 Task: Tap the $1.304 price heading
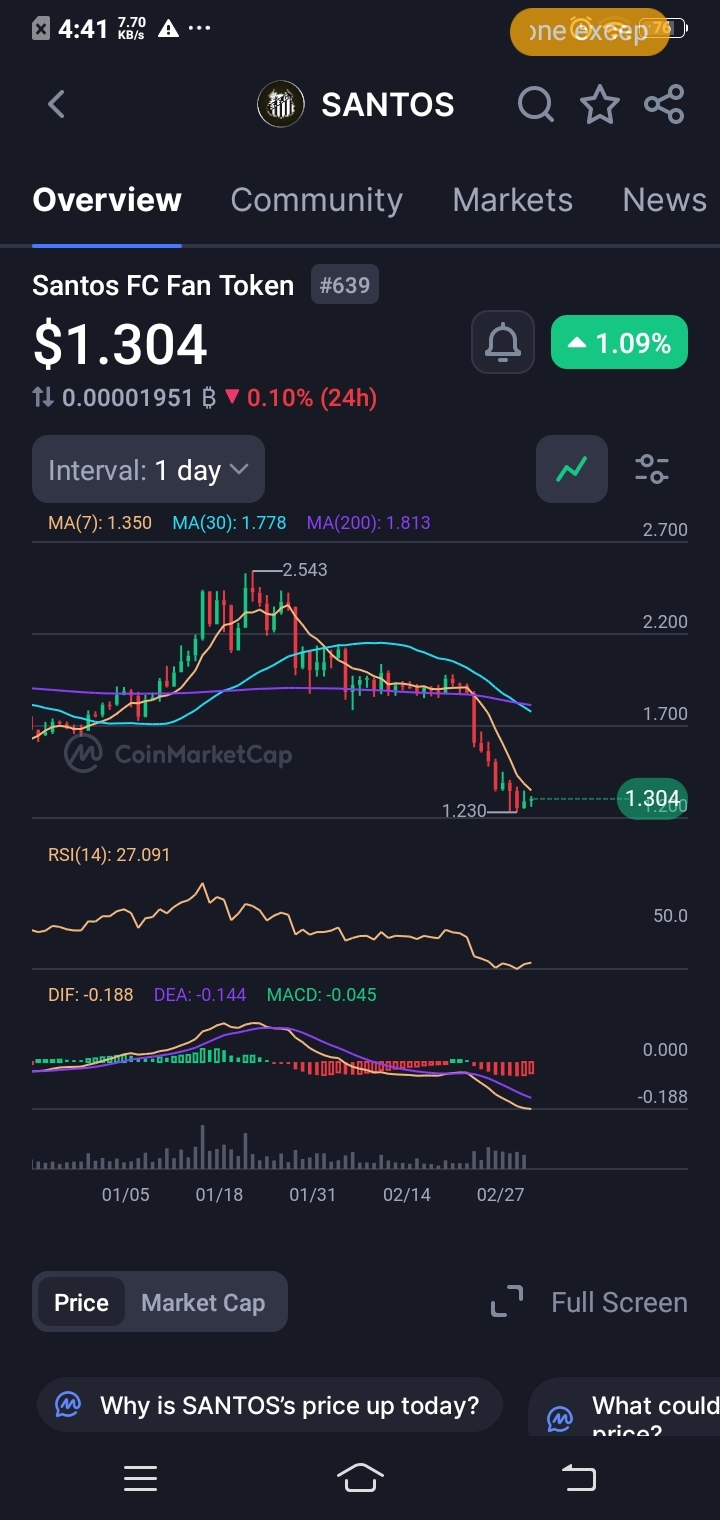pos(120,344)
